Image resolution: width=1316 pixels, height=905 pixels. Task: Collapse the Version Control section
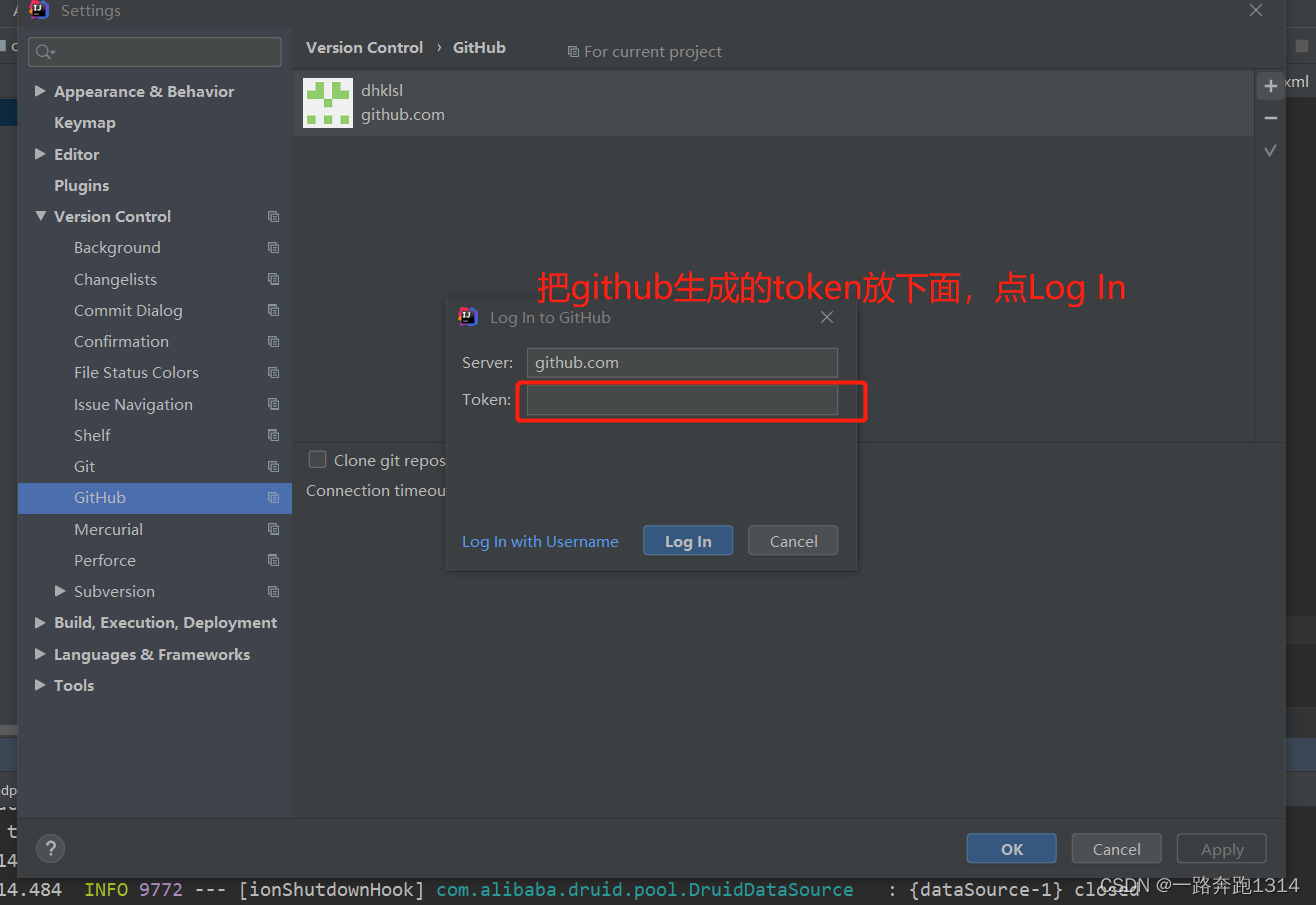click(x=40, y=216)
